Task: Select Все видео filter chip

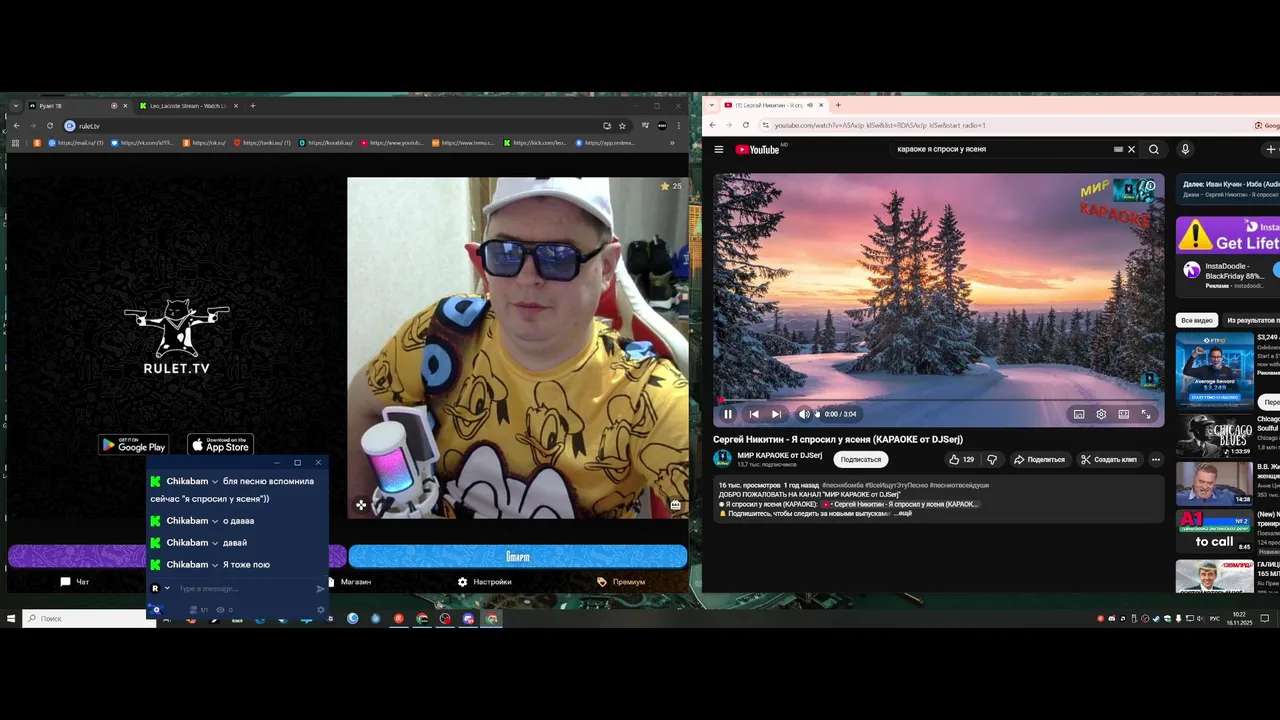Action: (x=1196, y=320)
